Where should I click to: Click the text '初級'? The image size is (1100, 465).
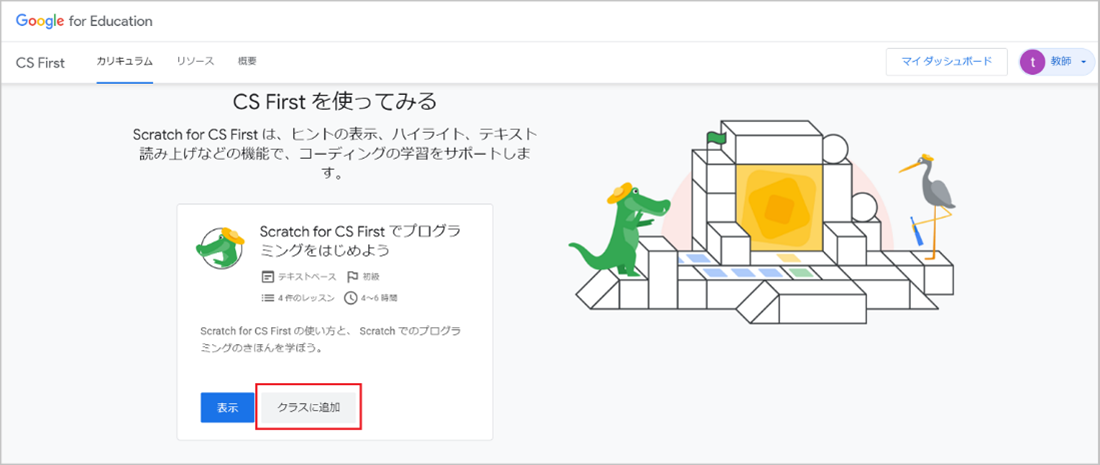coord(370,276)
